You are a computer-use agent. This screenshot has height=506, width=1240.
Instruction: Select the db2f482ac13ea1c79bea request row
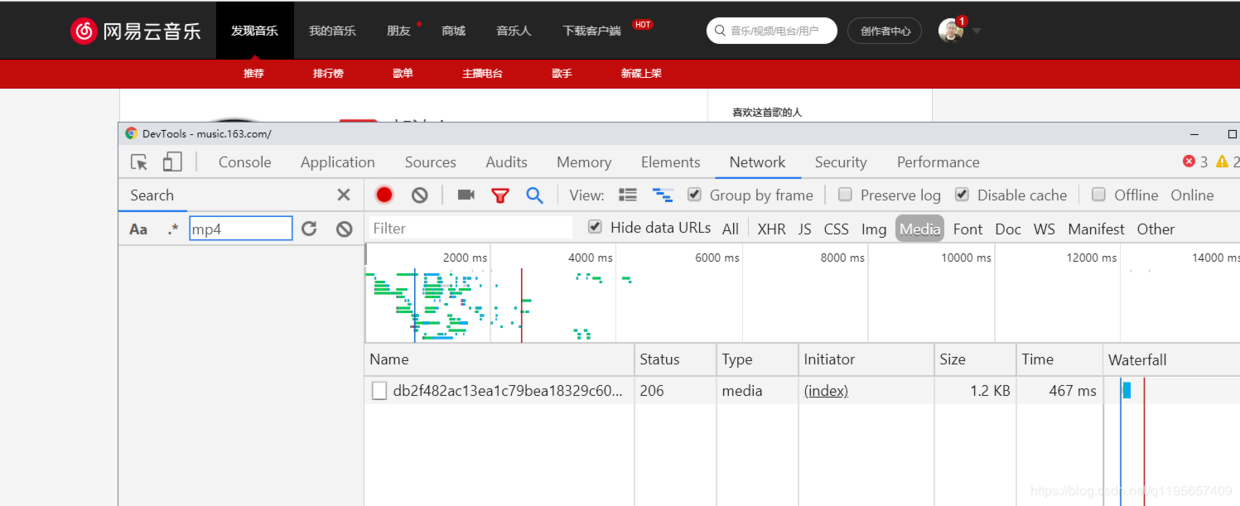coord(802,391)
